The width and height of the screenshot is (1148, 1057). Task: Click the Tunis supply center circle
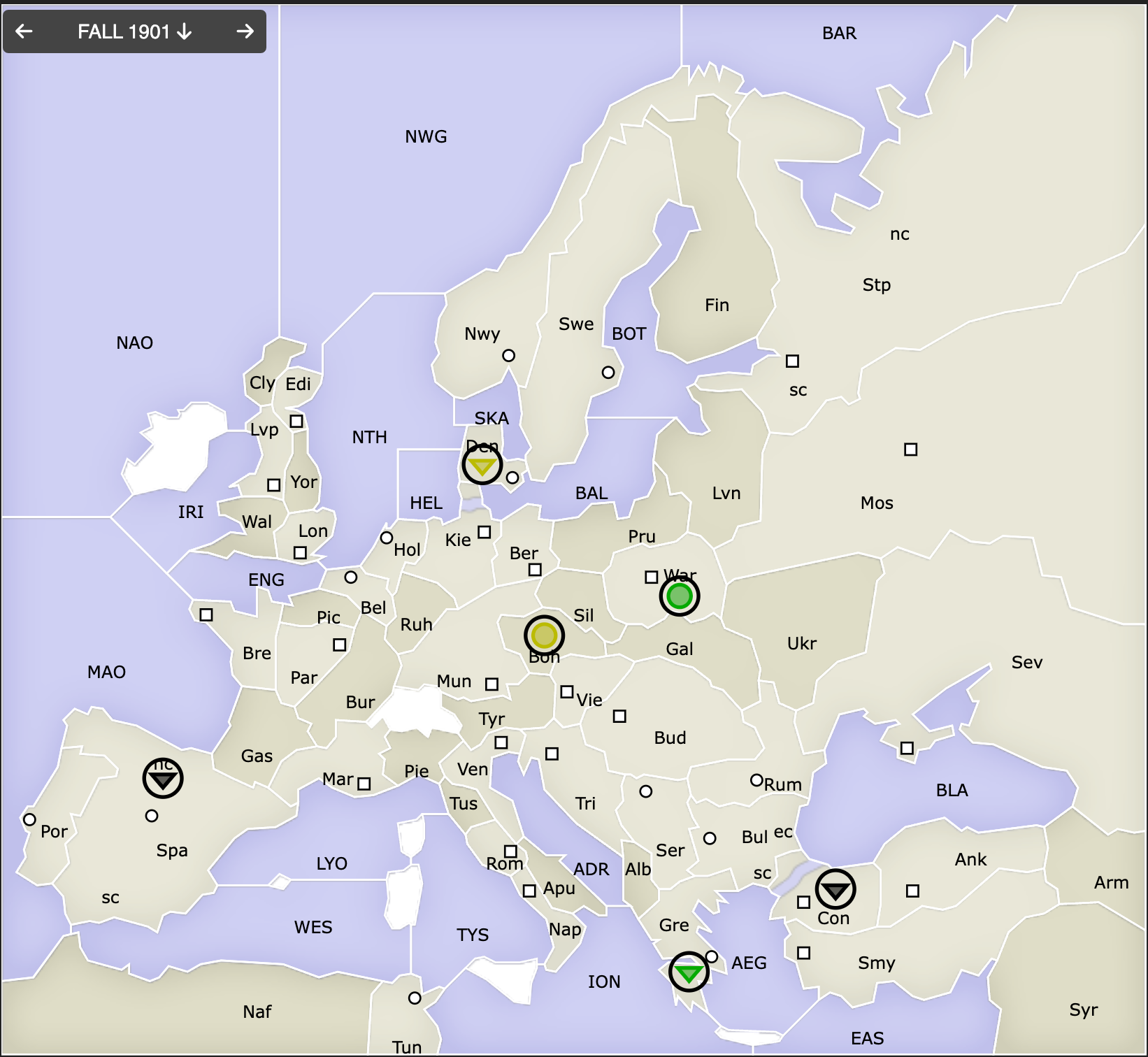tap(415, 998)
